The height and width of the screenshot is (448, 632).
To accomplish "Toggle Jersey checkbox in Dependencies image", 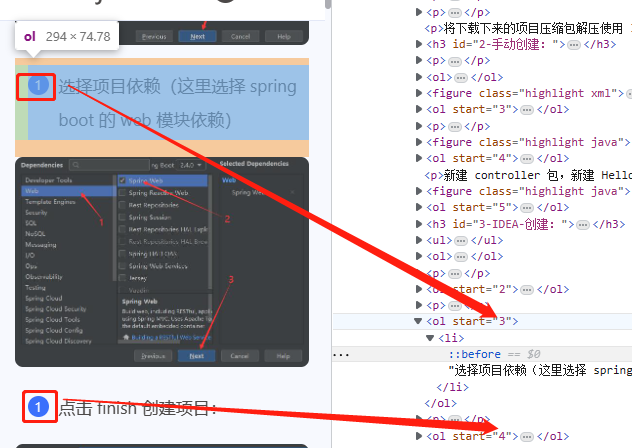I will [x=122, y=278].
